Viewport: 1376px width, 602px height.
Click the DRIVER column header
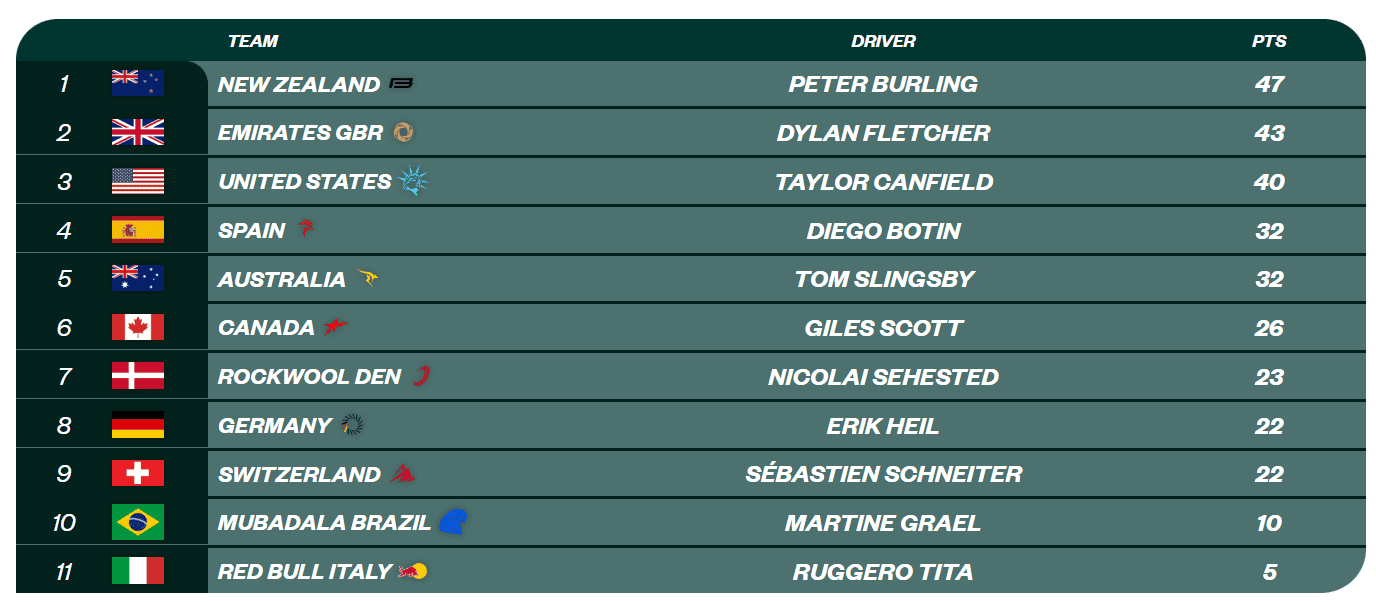coord(883,41)
